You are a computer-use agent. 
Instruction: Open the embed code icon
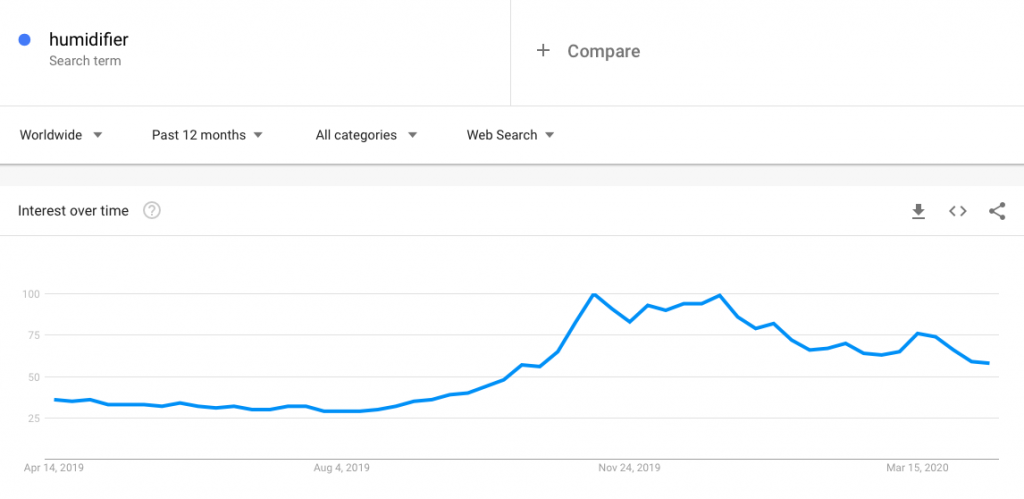[x=958, y=211]
